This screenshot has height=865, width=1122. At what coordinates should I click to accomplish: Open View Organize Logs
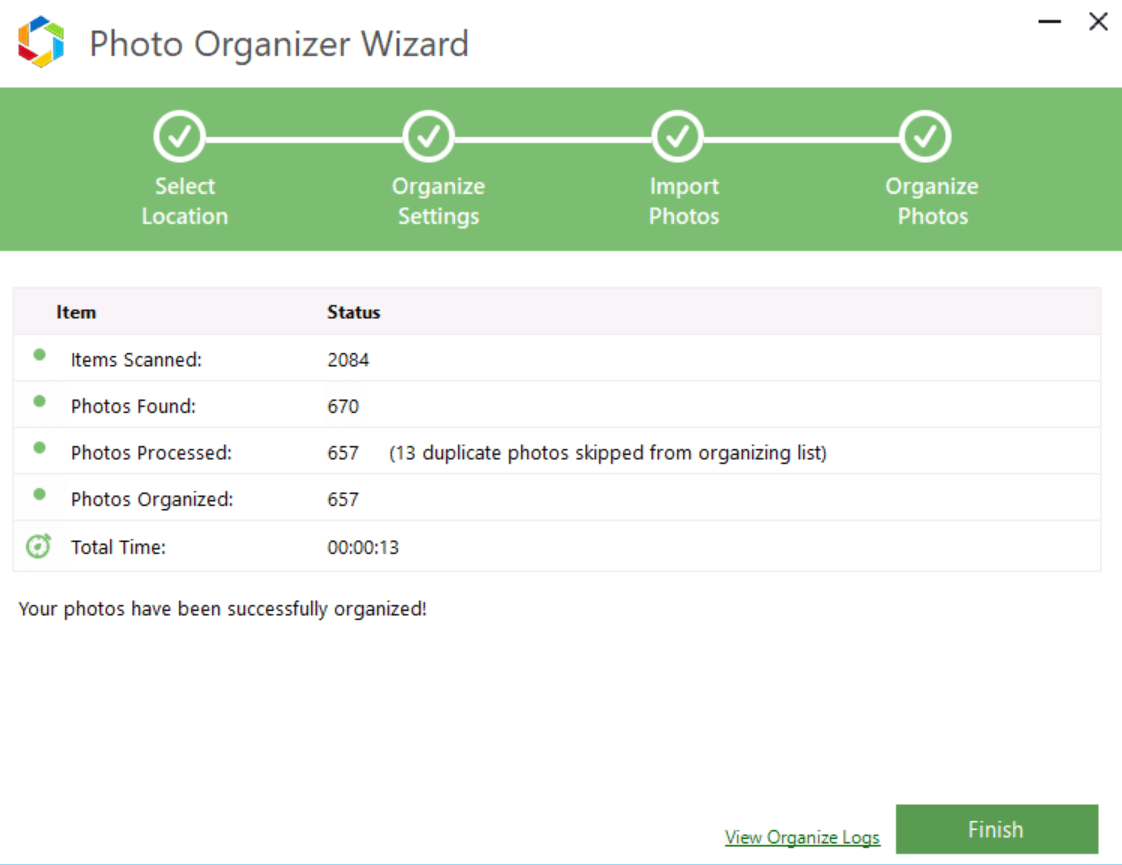[x=803, y=837]
